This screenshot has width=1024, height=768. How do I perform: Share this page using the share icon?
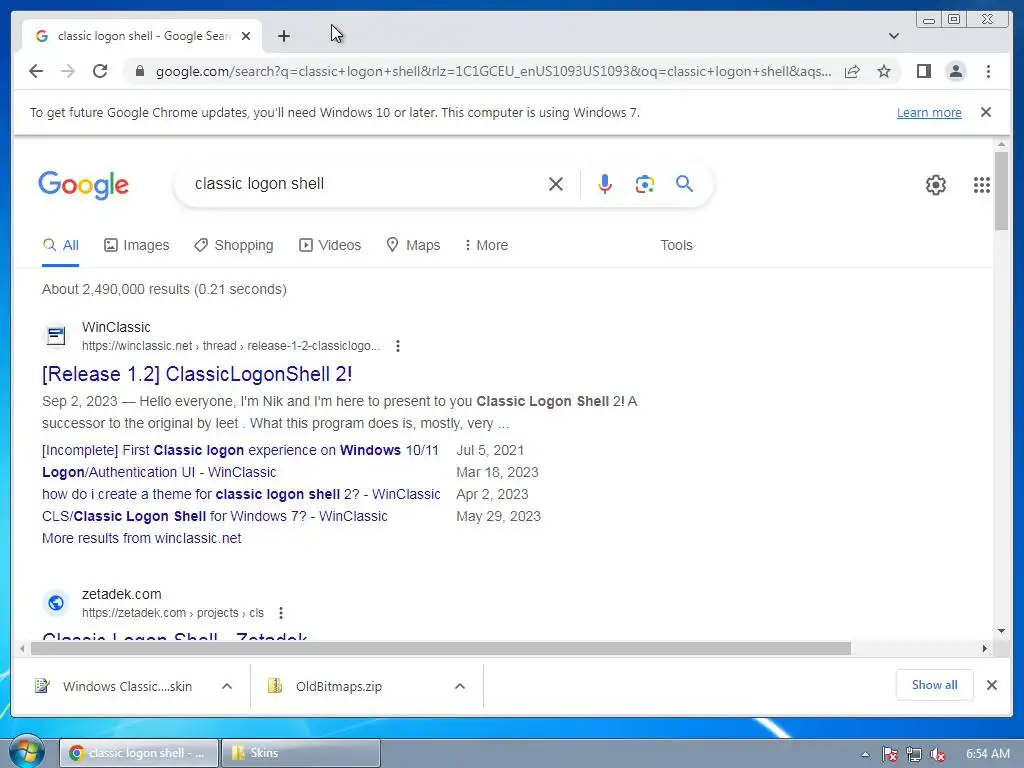[852, 71]
